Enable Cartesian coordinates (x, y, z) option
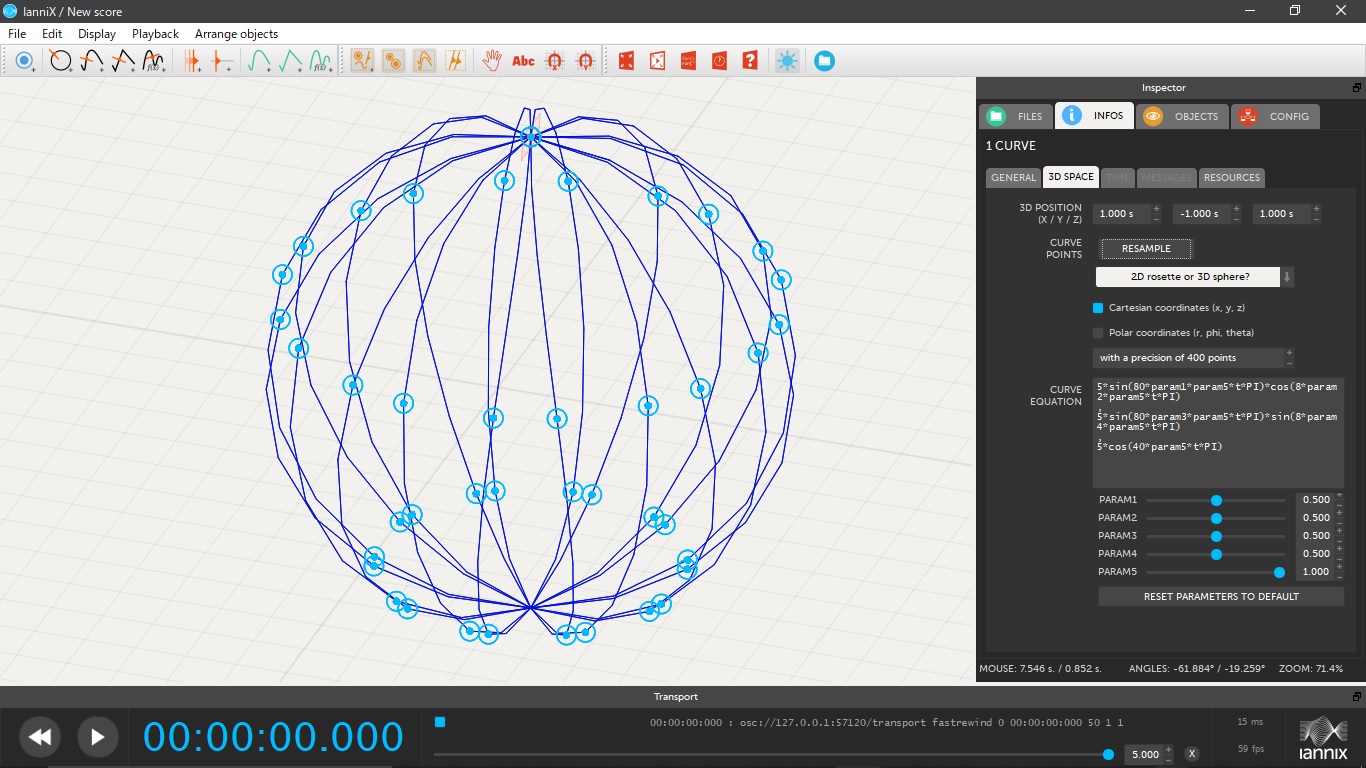Screen dimensions: 1366x768 click(1098, 308)
